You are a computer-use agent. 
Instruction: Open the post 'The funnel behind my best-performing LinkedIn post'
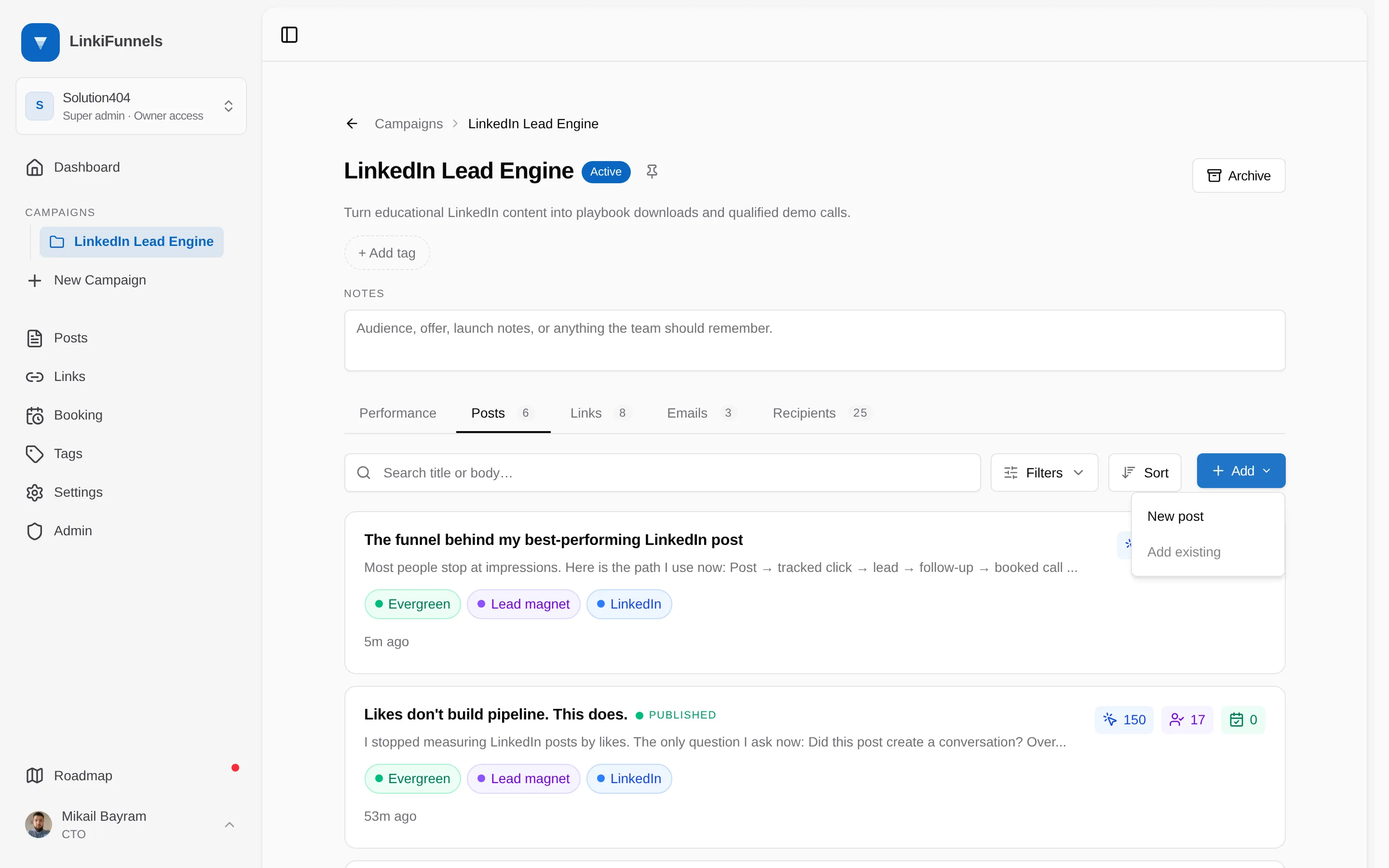point(553,540)
